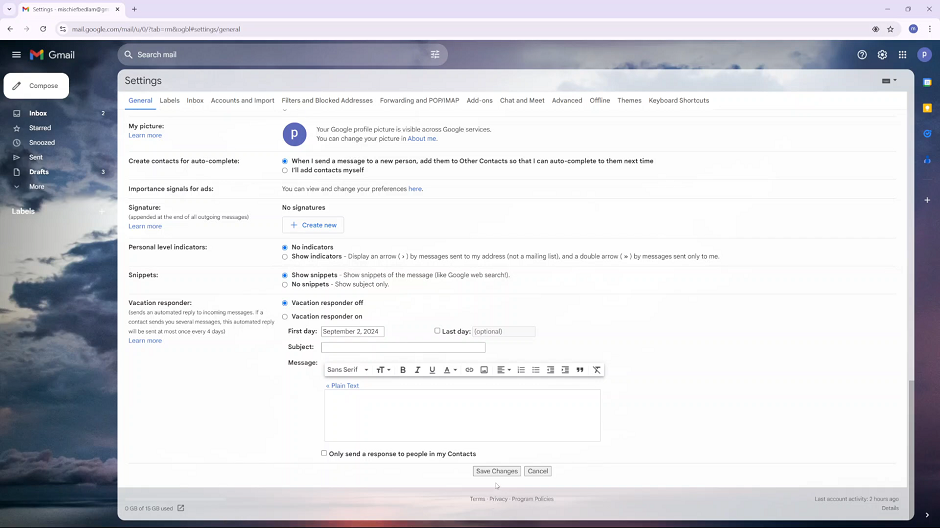940x528 pixels.
Task: Open Forwarding and POP/IMAP tab
Action: point(419,101)
